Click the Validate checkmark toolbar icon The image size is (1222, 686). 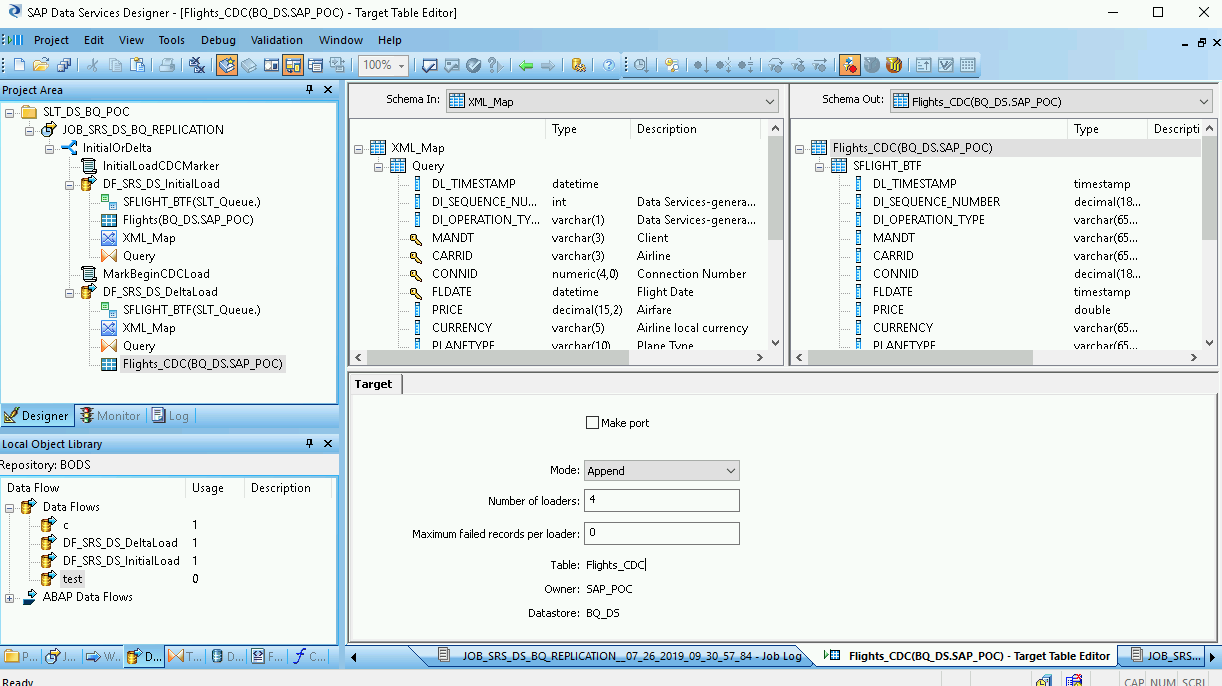tap(474, 65)
